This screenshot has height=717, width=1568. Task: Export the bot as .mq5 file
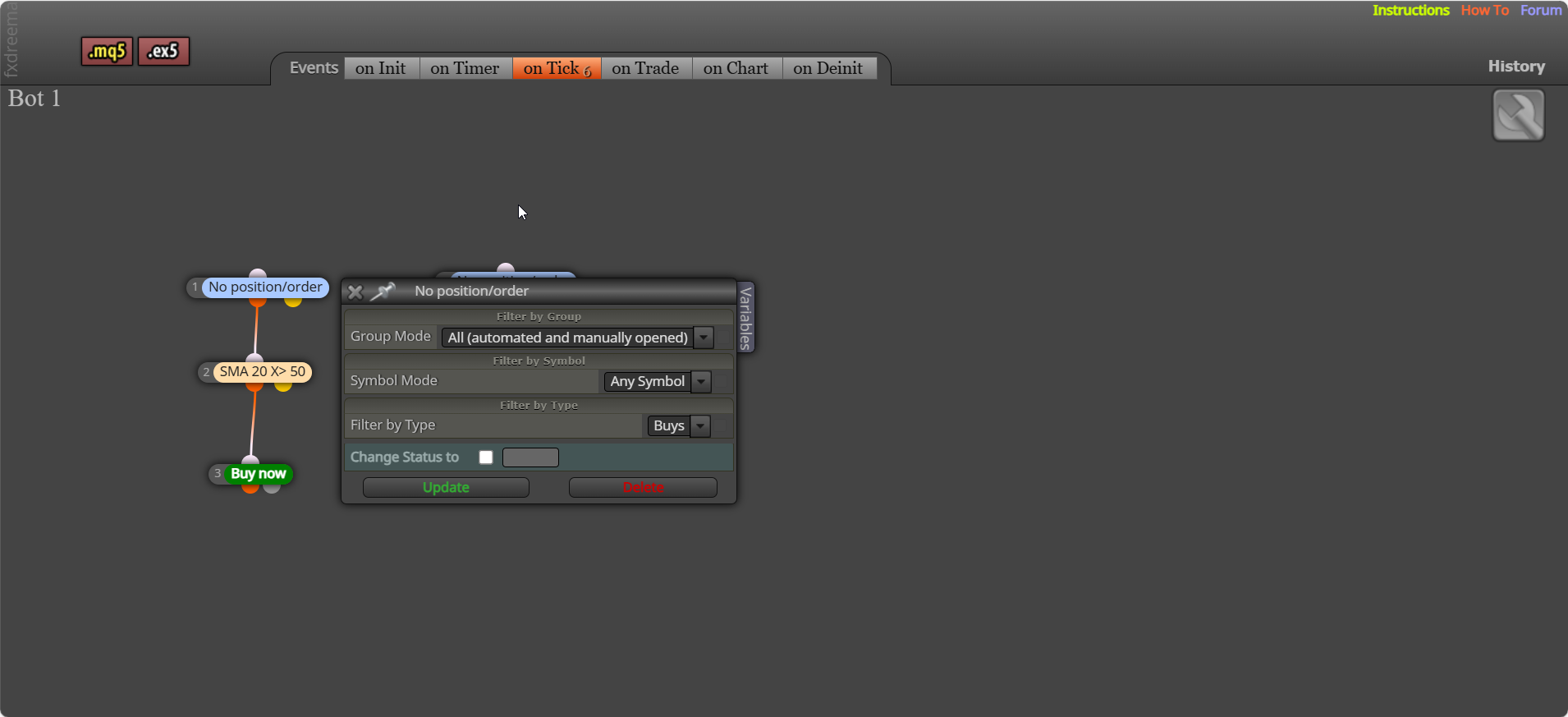point(107,51)
